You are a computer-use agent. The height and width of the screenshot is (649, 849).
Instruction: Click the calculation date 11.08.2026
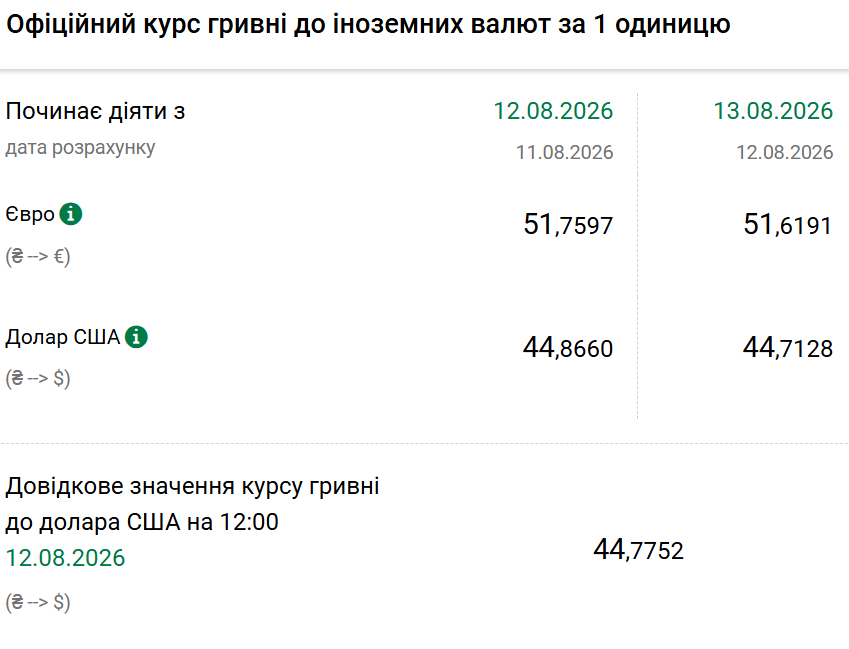click(564, 152)
